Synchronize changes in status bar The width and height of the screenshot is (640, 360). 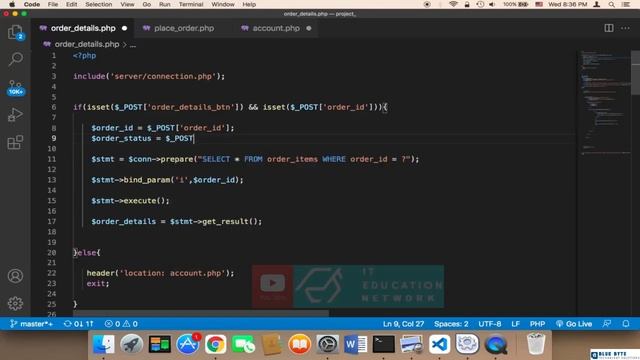tap(79, 324)
